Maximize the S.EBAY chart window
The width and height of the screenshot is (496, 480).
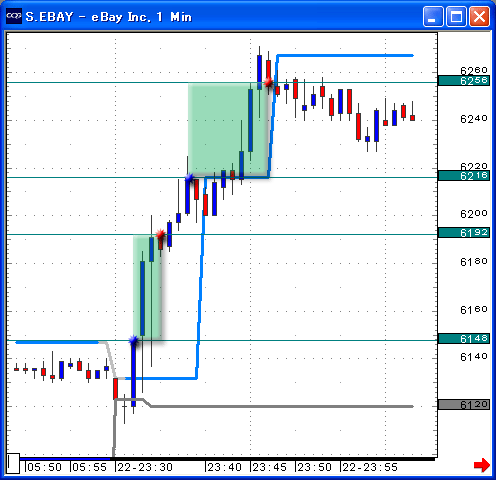click(x=456, y=16)
